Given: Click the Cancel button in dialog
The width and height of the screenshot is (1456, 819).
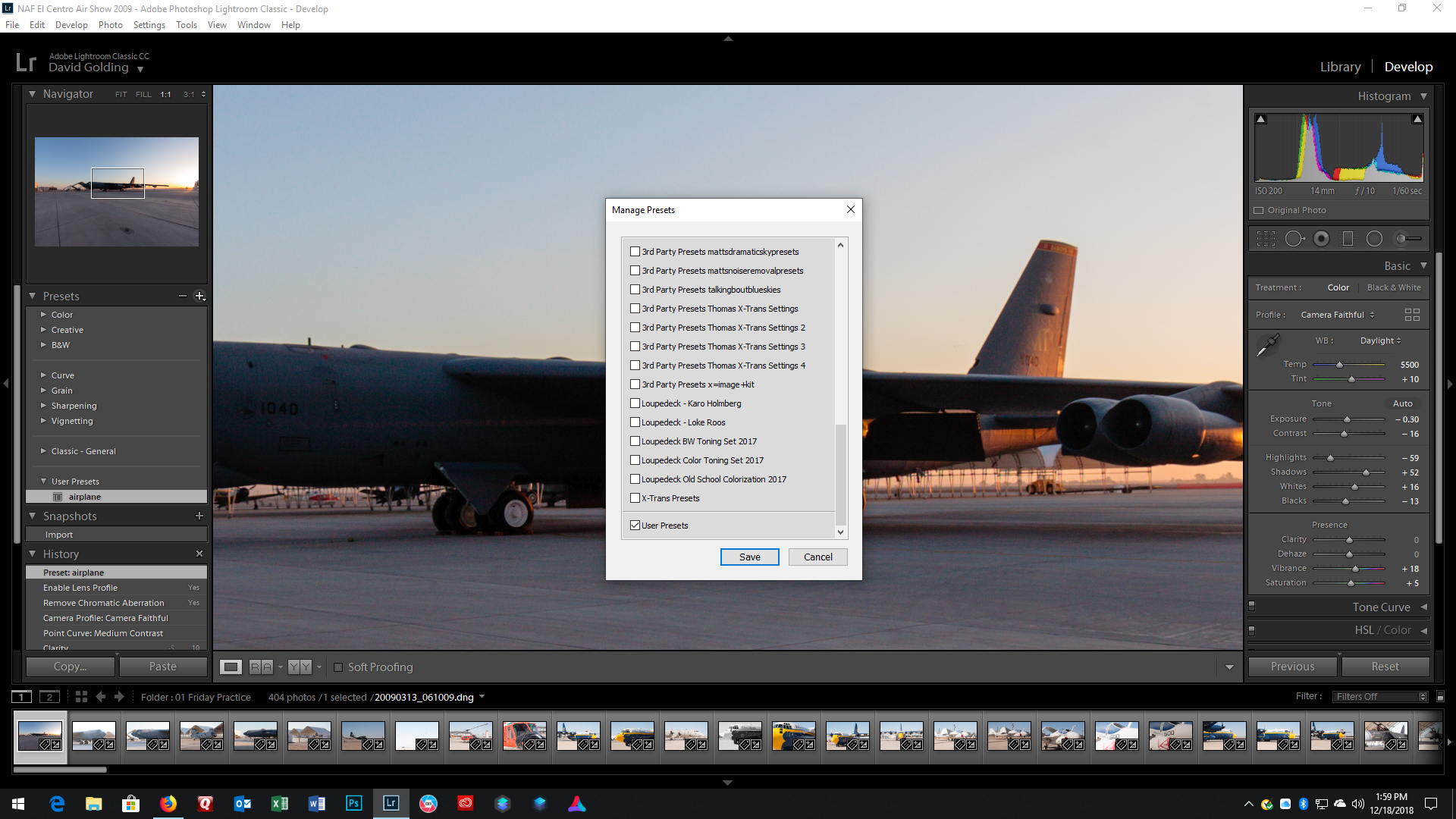Looking at the screenshot, I should (817, 557).
